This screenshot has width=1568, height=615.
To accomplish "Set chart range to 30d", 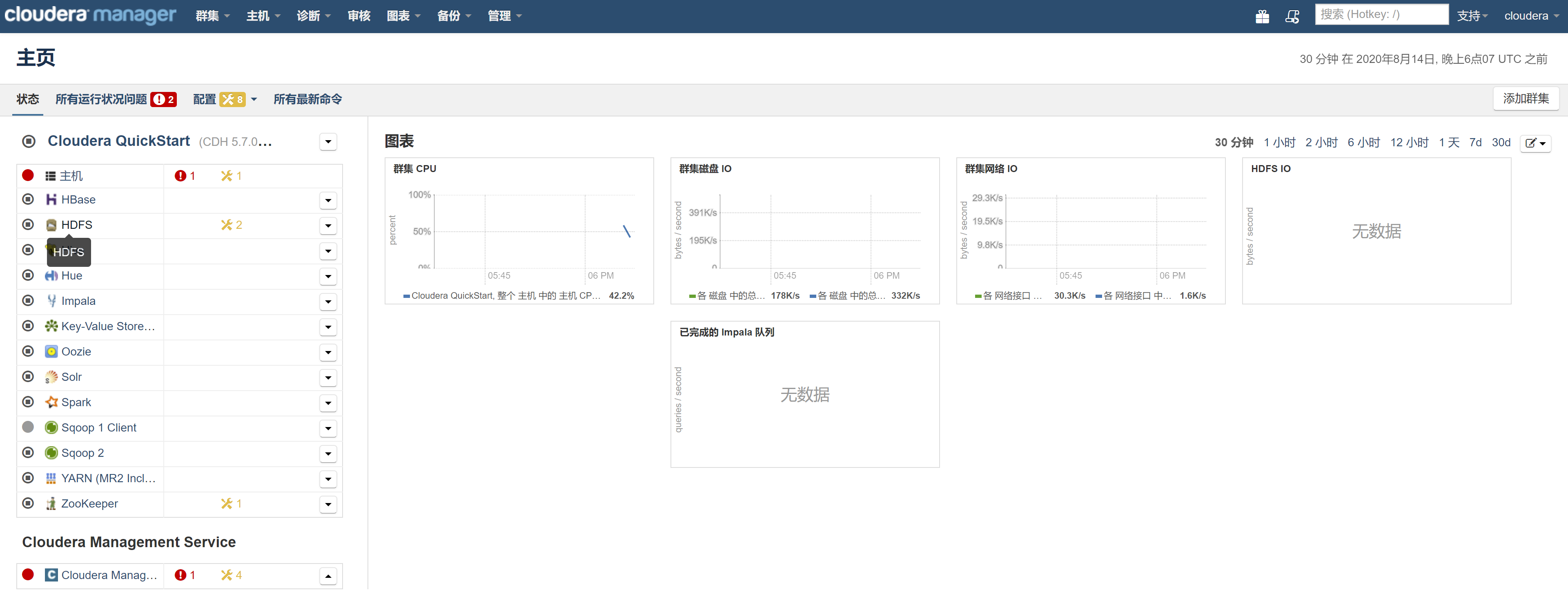I will coord(1501,143).
